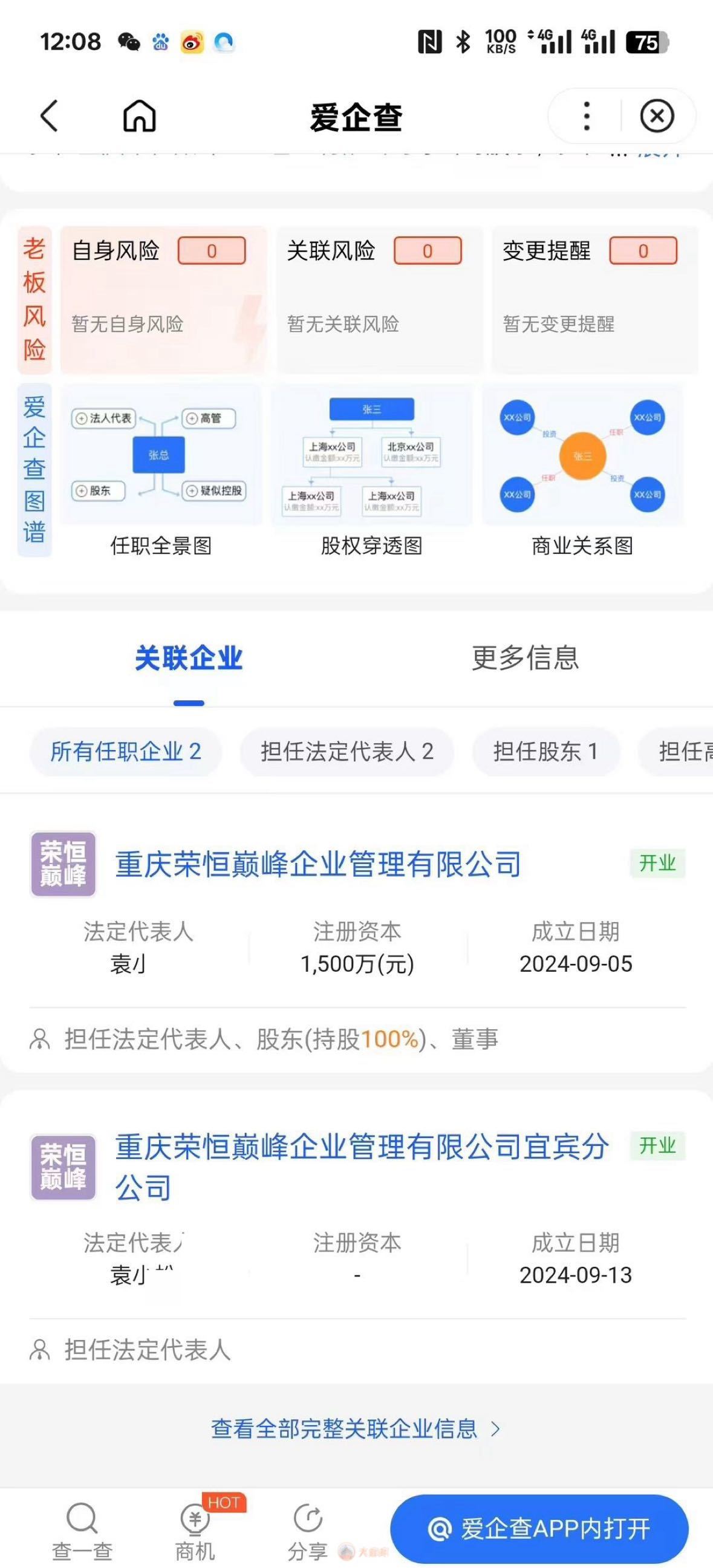Viewport: 713px width, 1568px height.
Task: Open 重庆荣恒巅峰企业管理有限公司 link
Action: click(319, 864)
